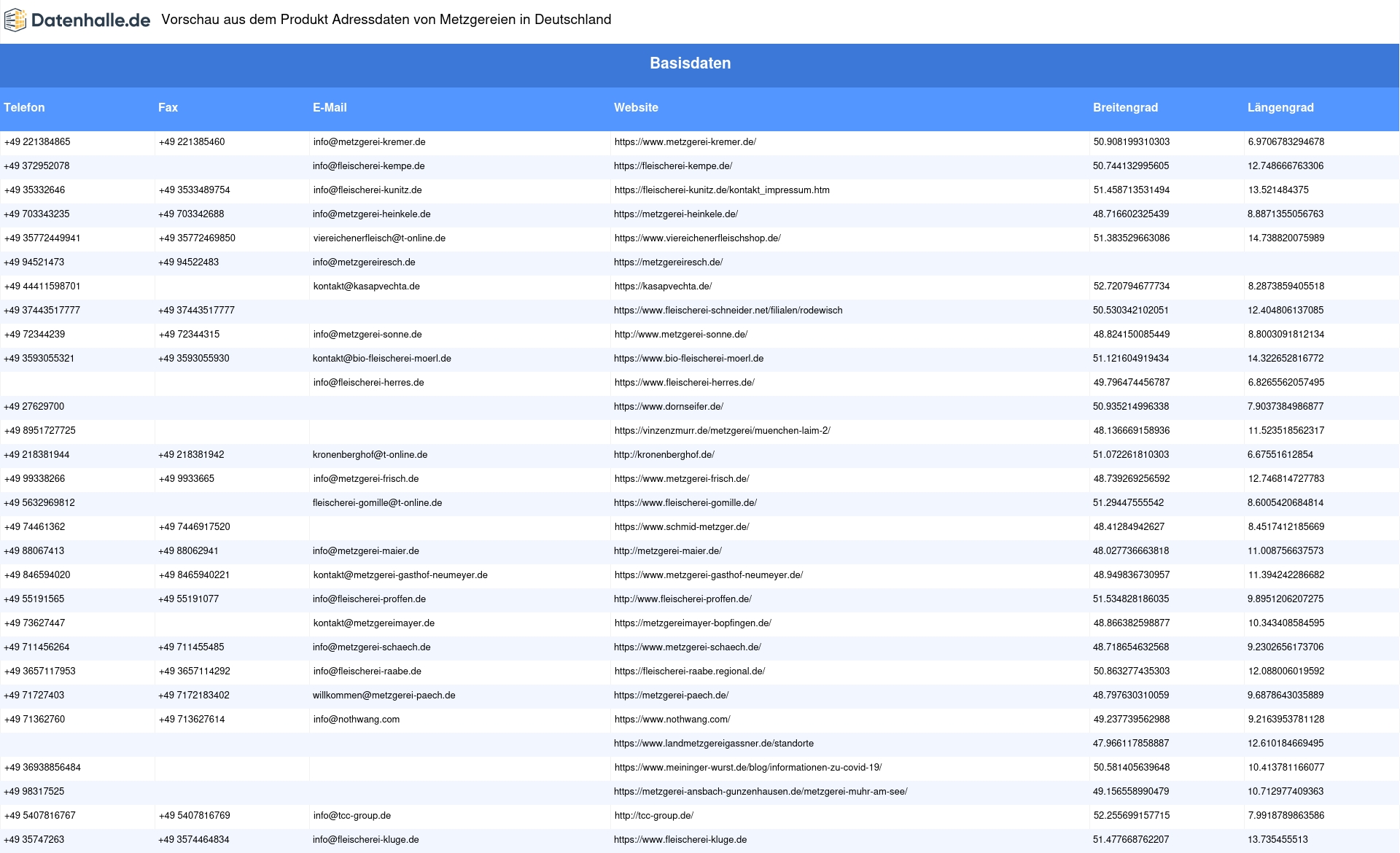Open website https://www.fleischerei-herres.de/
This screenshot has height=853, width=1400.
coord(684,383)
